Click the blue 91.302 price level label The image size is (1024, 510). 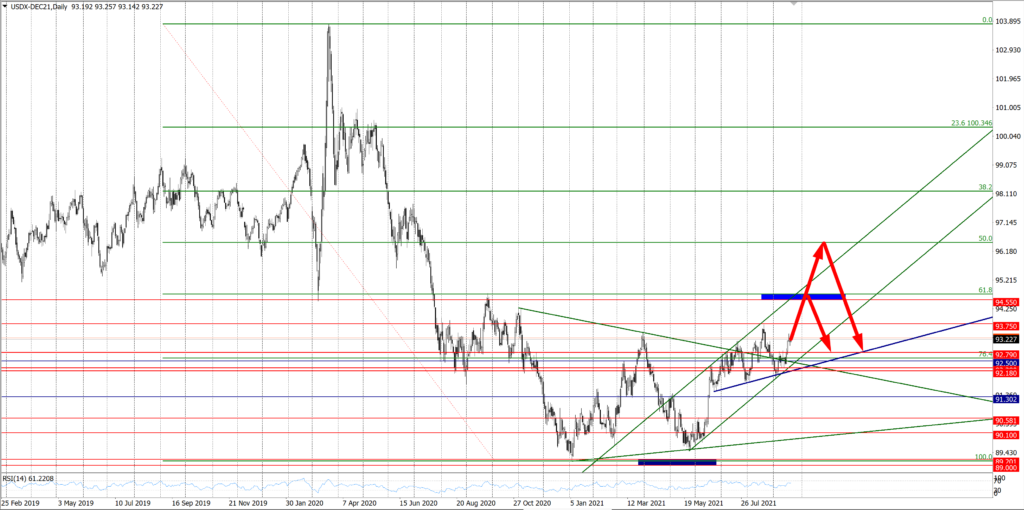pyautogui.click(x=1007, y=399)
